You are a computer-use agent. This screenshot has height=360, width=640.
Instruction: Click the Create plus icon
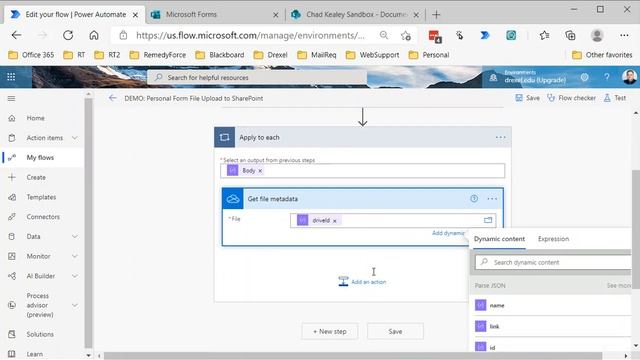click(x=12, y=177)
